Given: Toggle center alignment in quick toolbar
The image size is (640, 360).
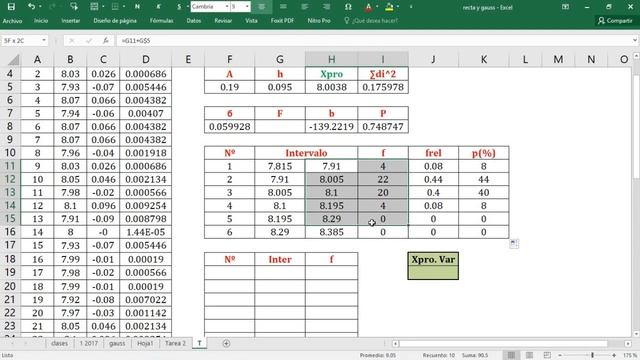Looking at the screenshot, I should (262, 7).
